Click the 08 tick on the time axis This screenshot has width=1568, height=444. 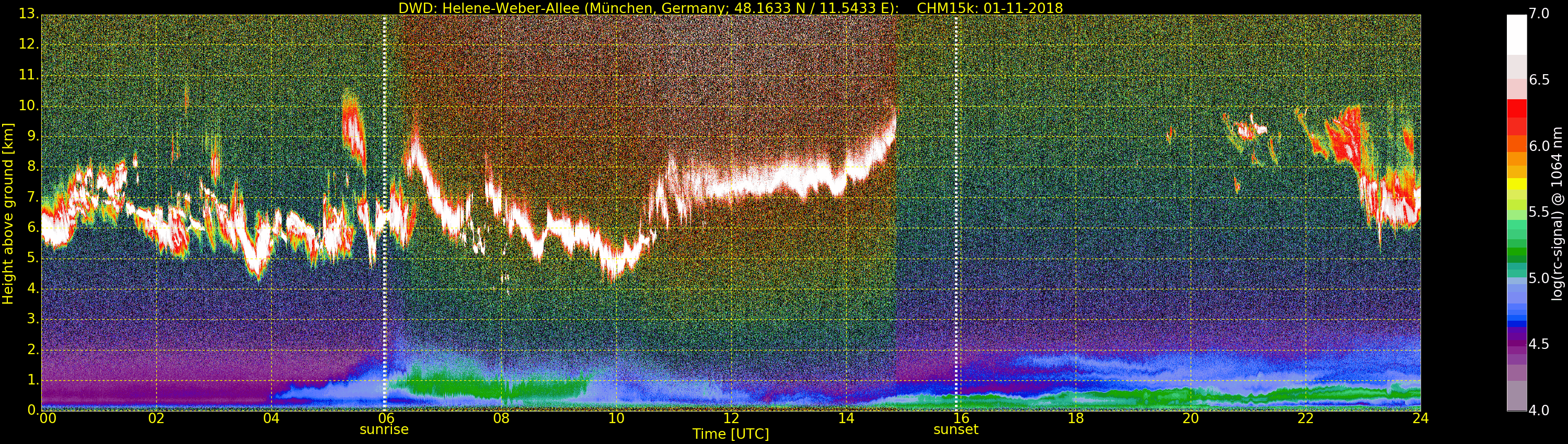point(501,418)
